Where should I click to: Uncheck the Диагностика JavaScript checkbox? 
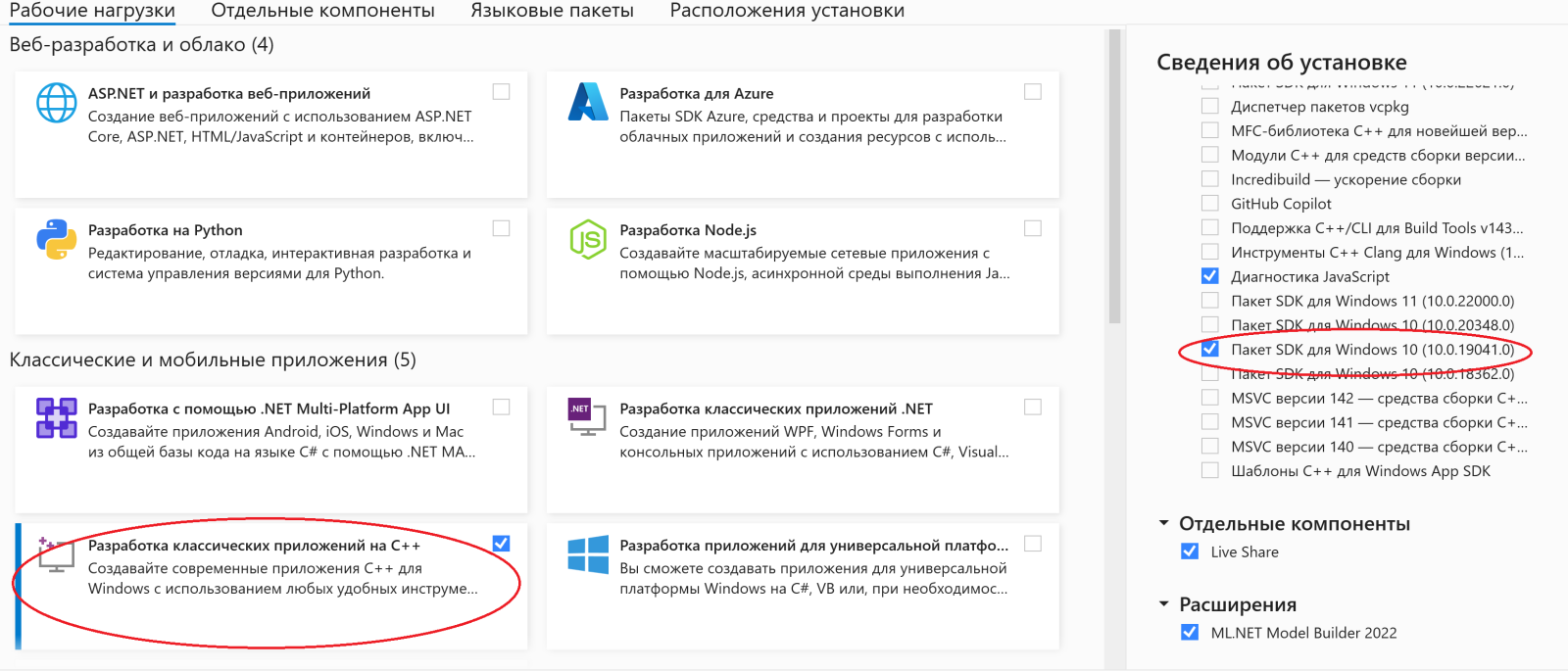(1210, 276)
